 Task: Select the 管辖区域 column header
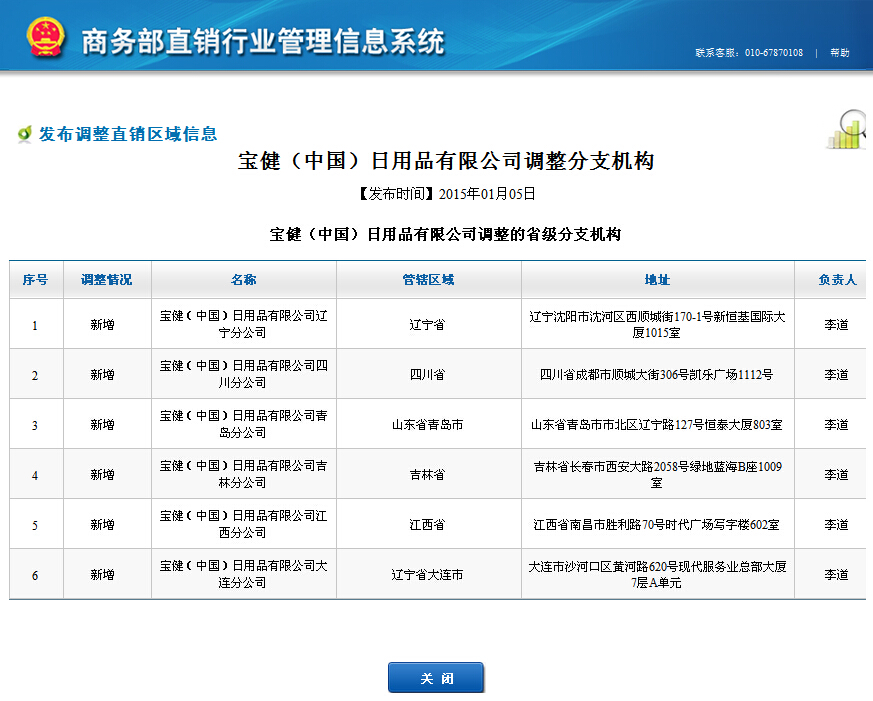coord(428,280)
